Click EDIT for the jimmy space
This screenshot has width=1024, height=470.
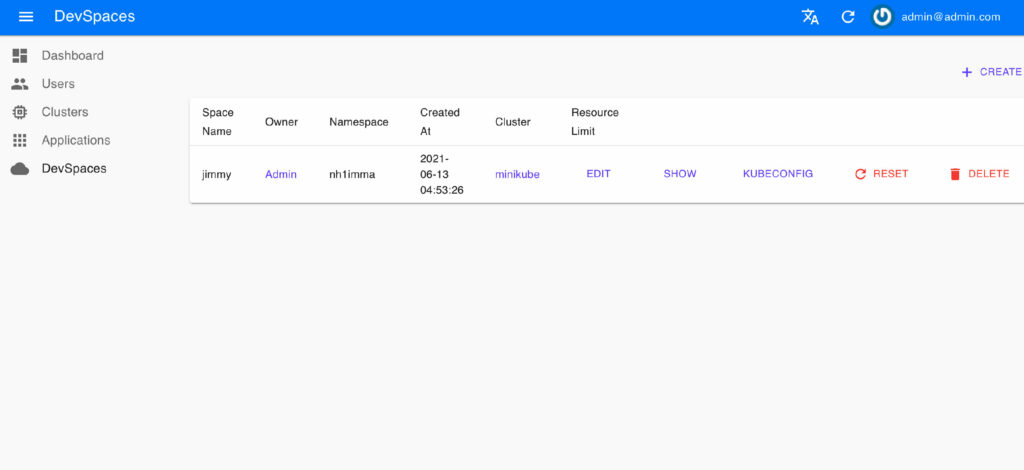[x=598, y=174]
